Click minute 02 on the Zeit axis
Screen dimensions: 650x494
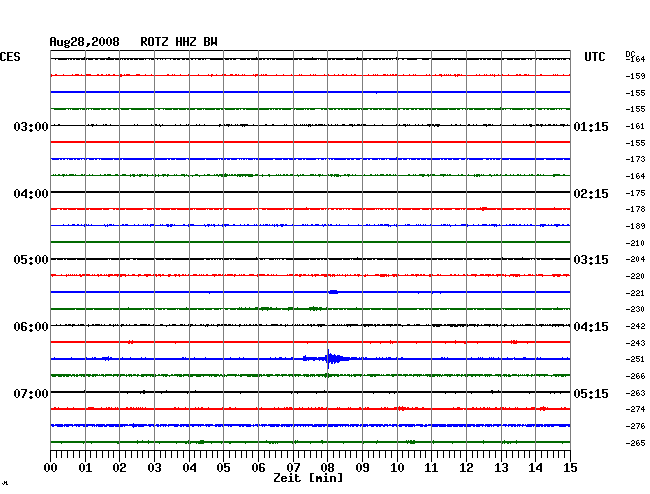coord(119,468)
